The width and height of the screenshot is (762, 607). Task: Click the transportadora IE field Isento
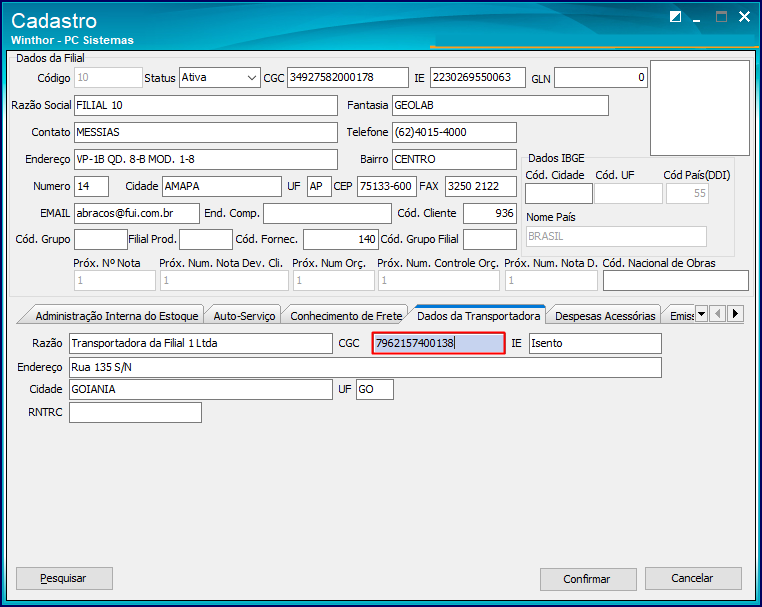point(595,344)
